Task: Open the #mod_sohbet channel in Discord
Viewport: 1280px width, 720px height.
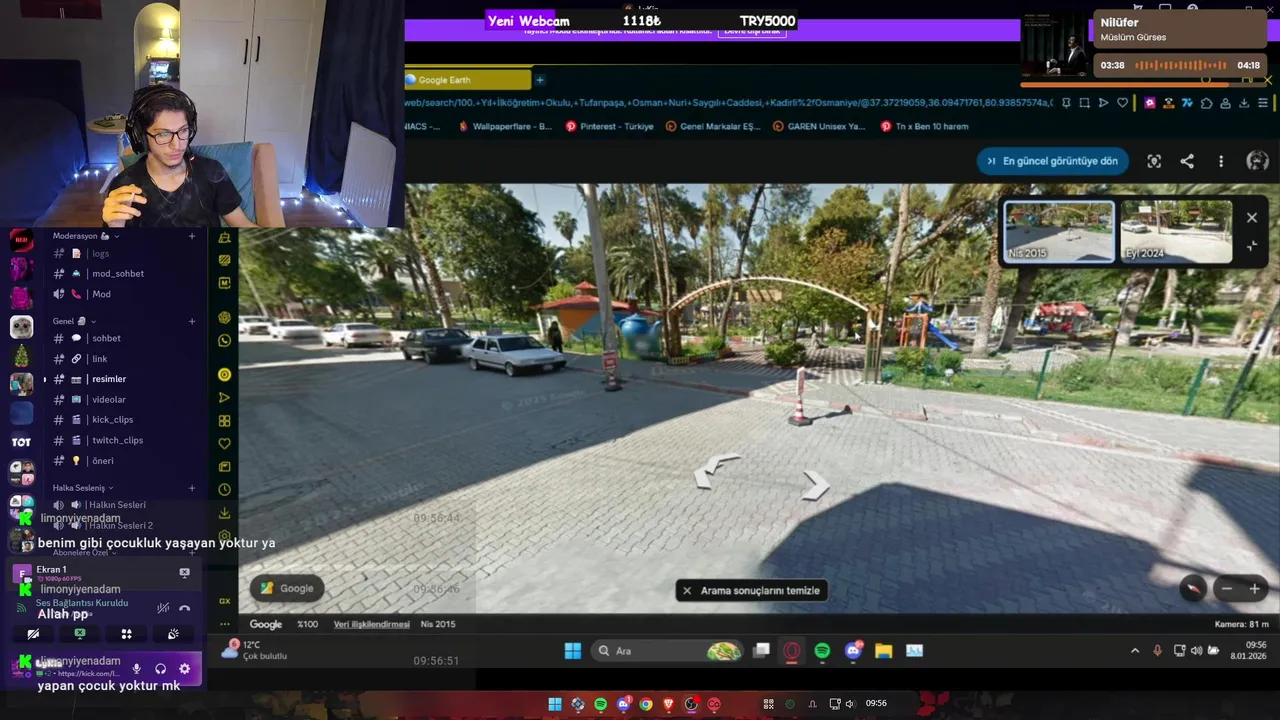Action: 117,273
